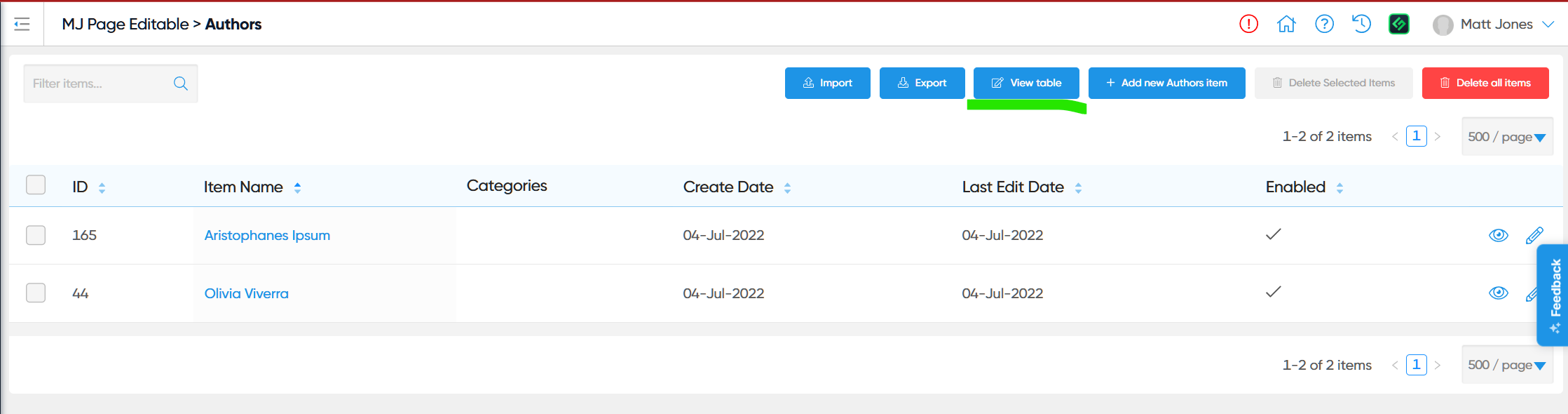Click the search magnifier in filter box
This screenshot has height=414, width=1568.
coord(180,84)
